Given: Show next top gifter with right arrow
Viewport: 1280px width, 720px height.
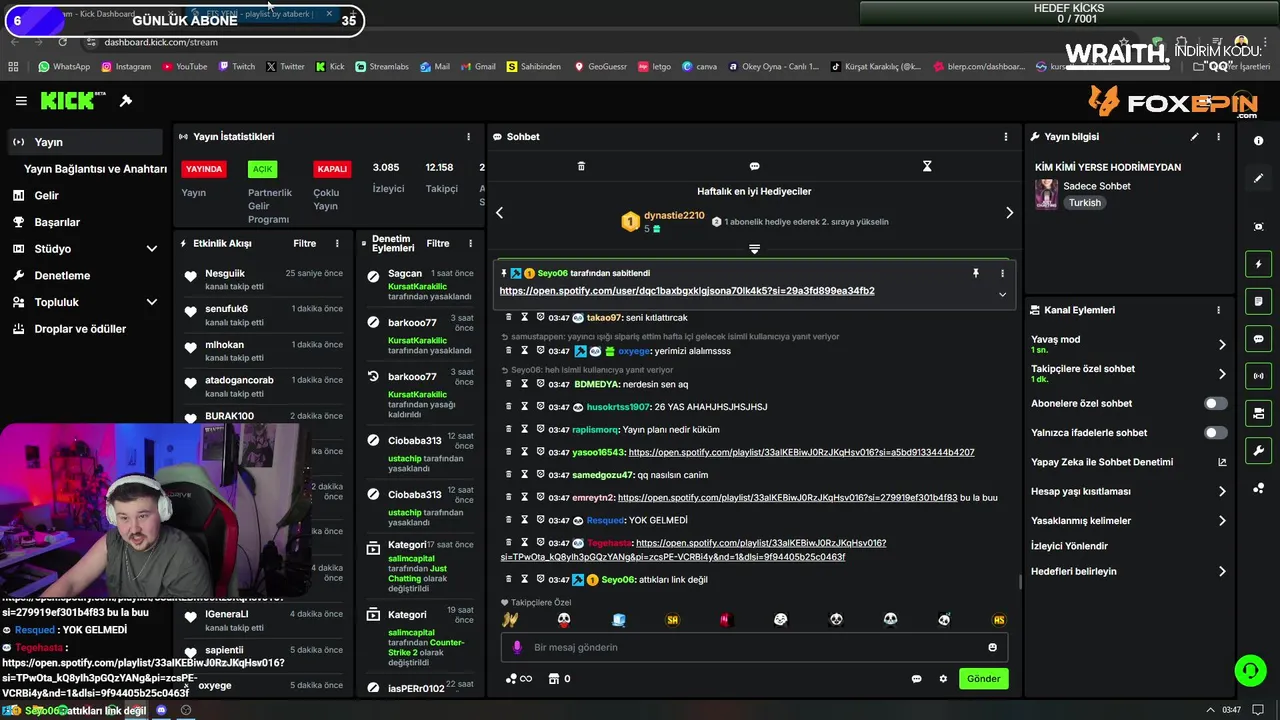Looking at the screenshot, I should point(1009,212).
